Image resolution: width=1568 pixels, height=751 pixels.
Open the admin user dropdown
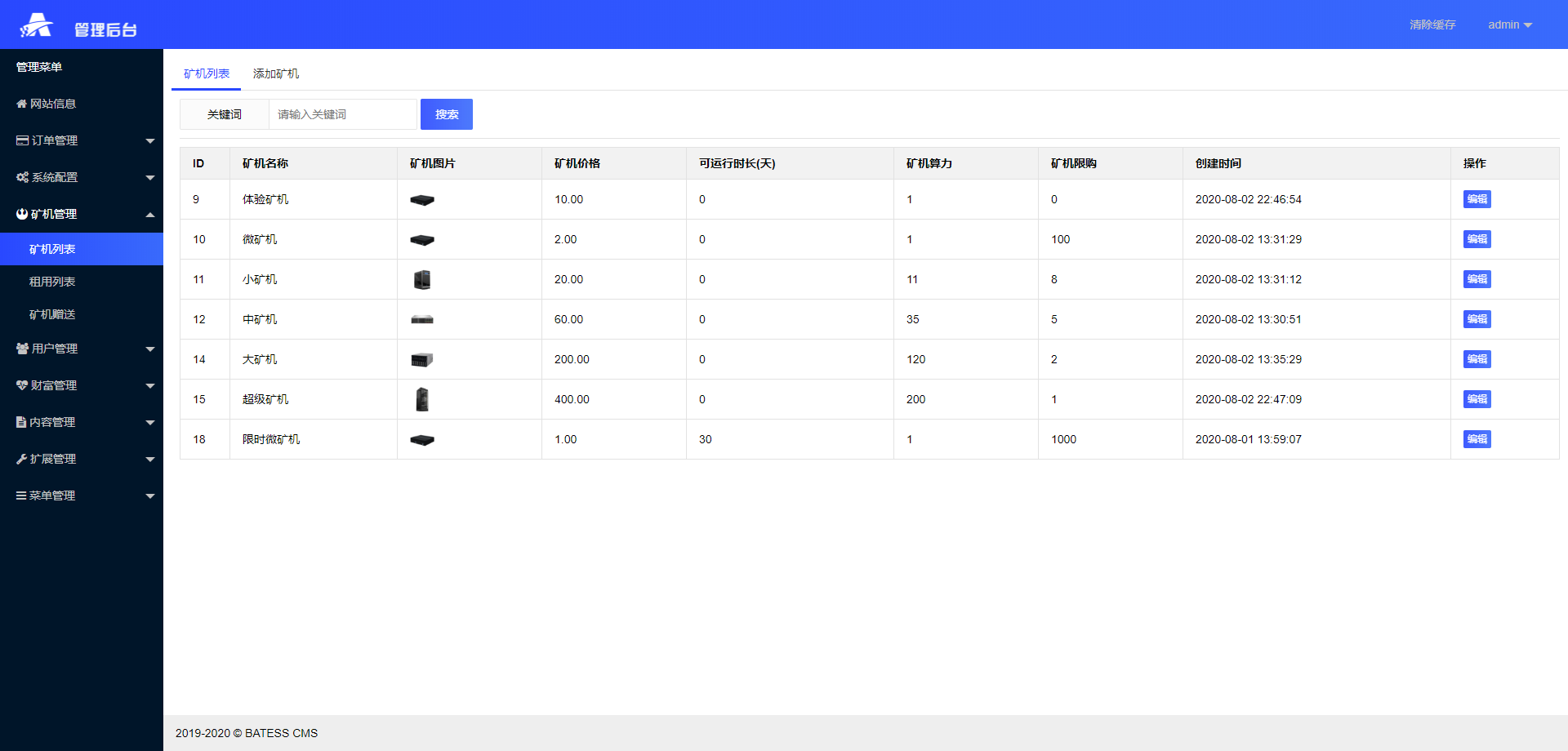(1510, 24)
